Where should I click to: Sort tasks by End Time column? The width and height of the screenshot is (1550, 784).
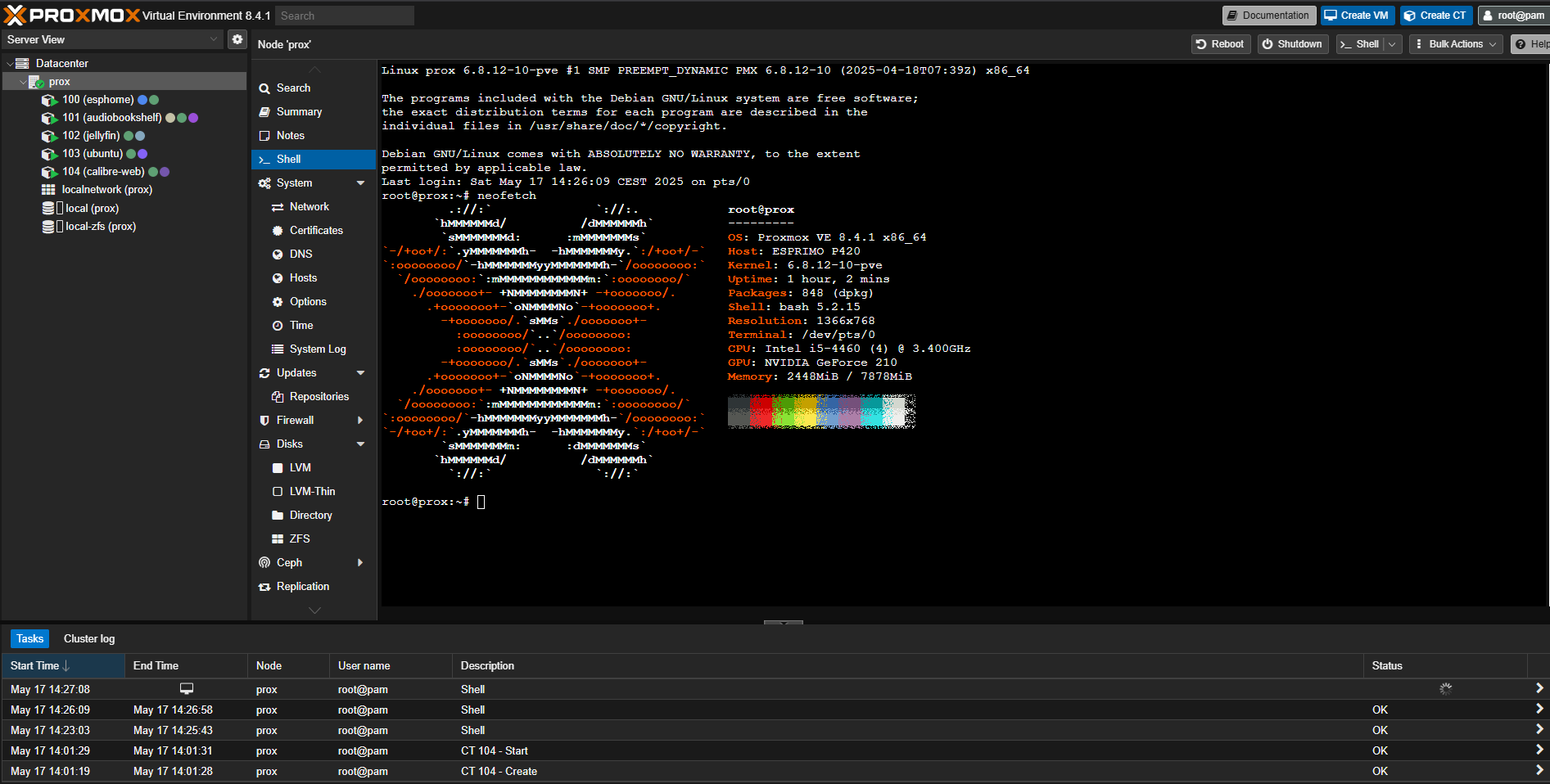pos(186,666)
